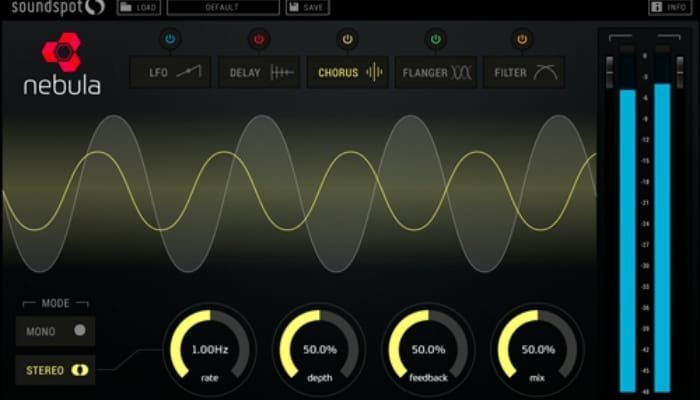700x400 pixels.
Task: Click the left channel gain fader handle
Action: coord(609,72)
